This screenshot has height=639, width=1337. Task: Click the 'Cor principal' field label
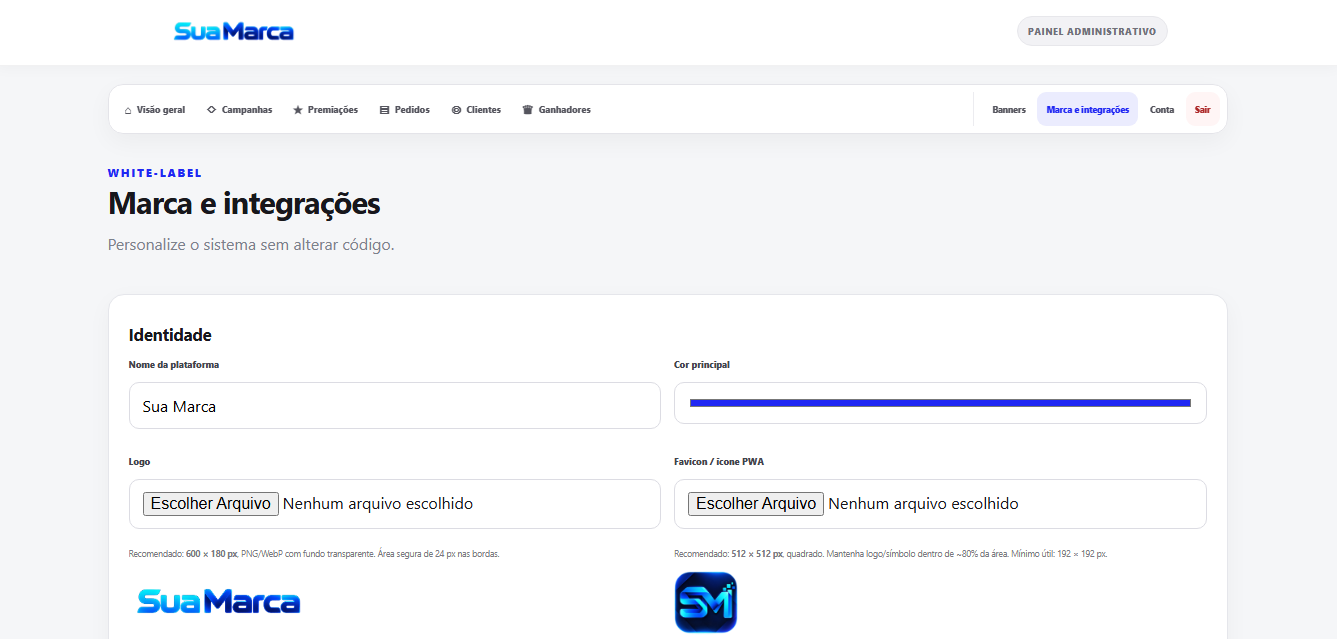point(702,365)
